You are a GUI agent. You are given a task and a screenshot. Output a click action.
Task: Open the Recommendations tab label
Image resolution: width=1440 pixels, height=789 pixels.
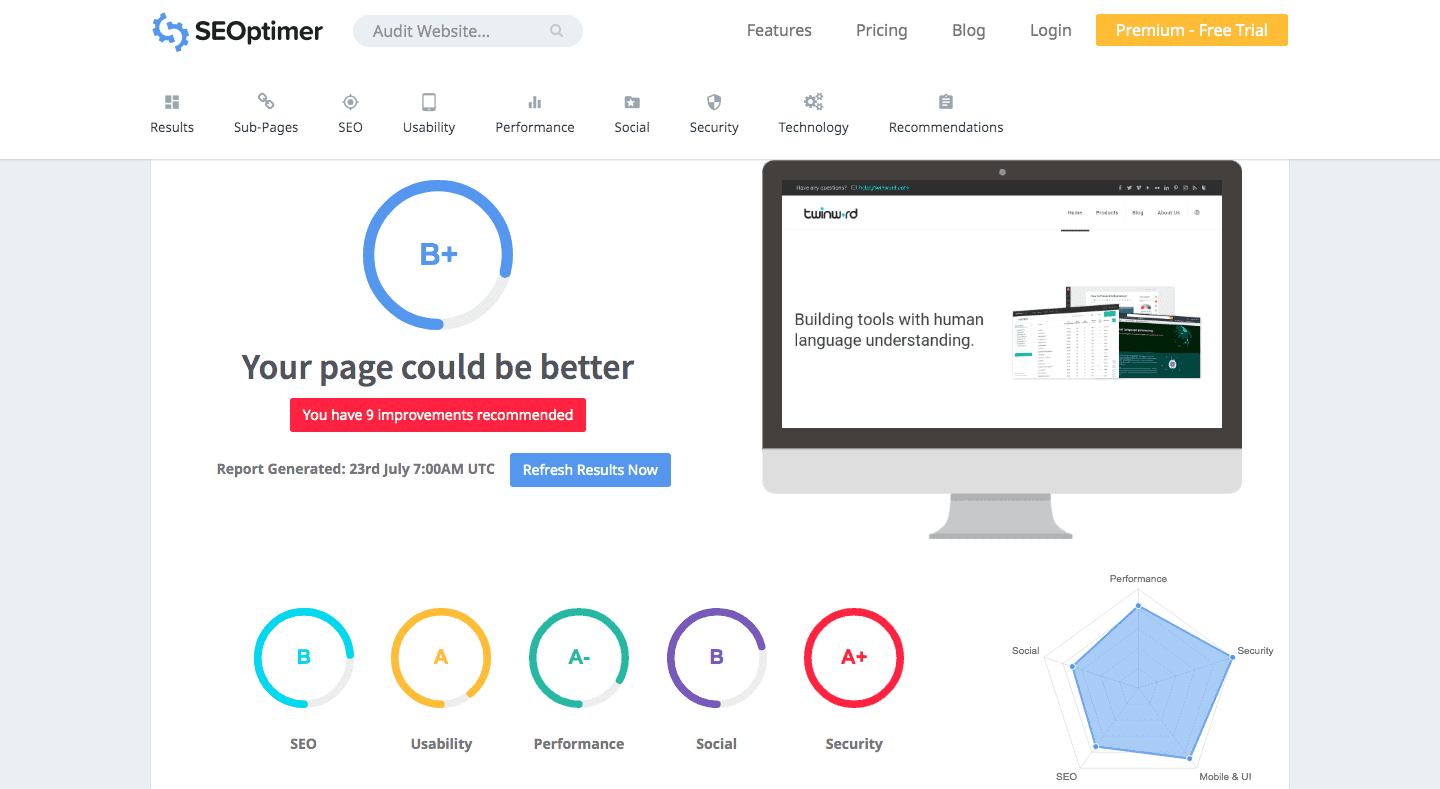point(946,127)
